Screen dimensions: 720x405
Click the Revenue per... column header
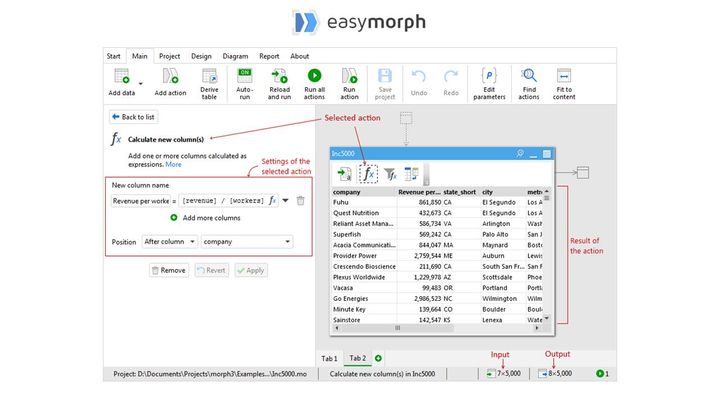(x=419, y=192)
